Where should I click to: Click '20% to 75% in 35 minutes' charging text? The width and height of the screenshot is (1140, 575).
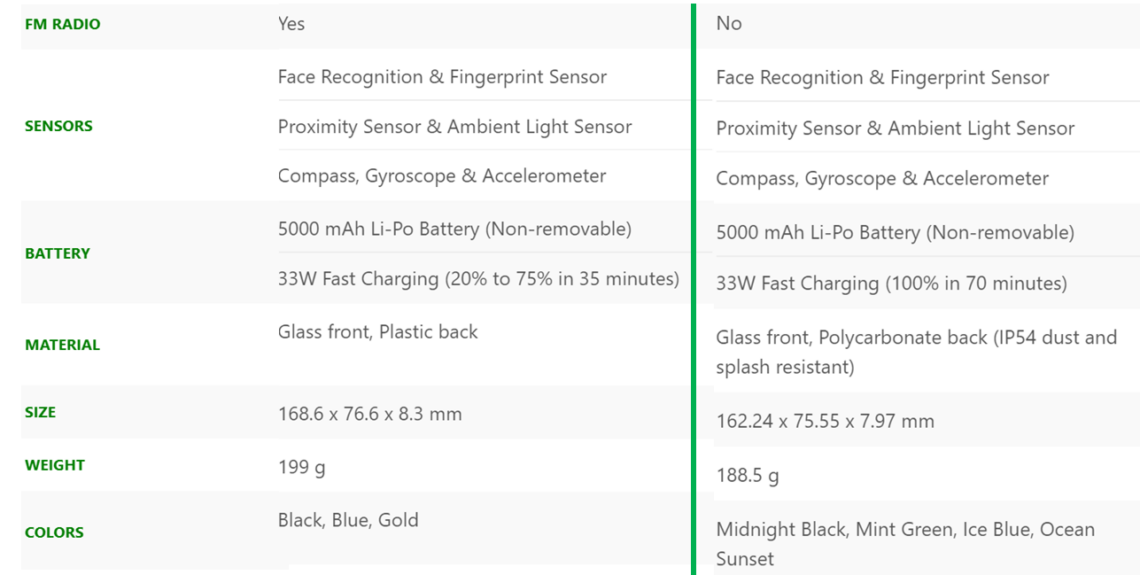tap(560, 279)
